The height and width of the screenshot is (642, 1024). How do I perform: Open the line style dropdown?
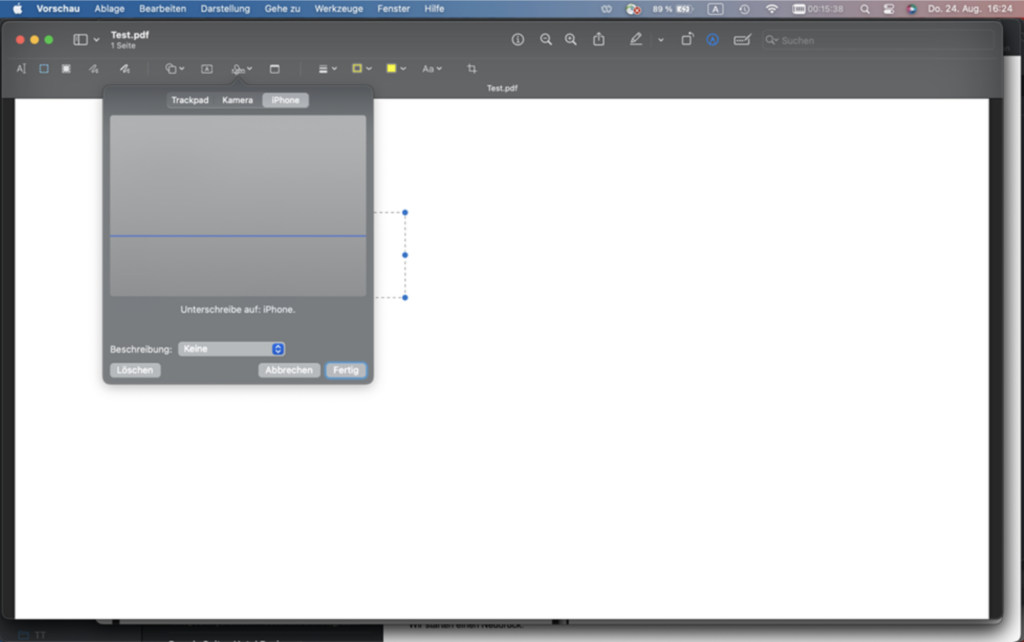pyautogui.click(x=327, y=69)
